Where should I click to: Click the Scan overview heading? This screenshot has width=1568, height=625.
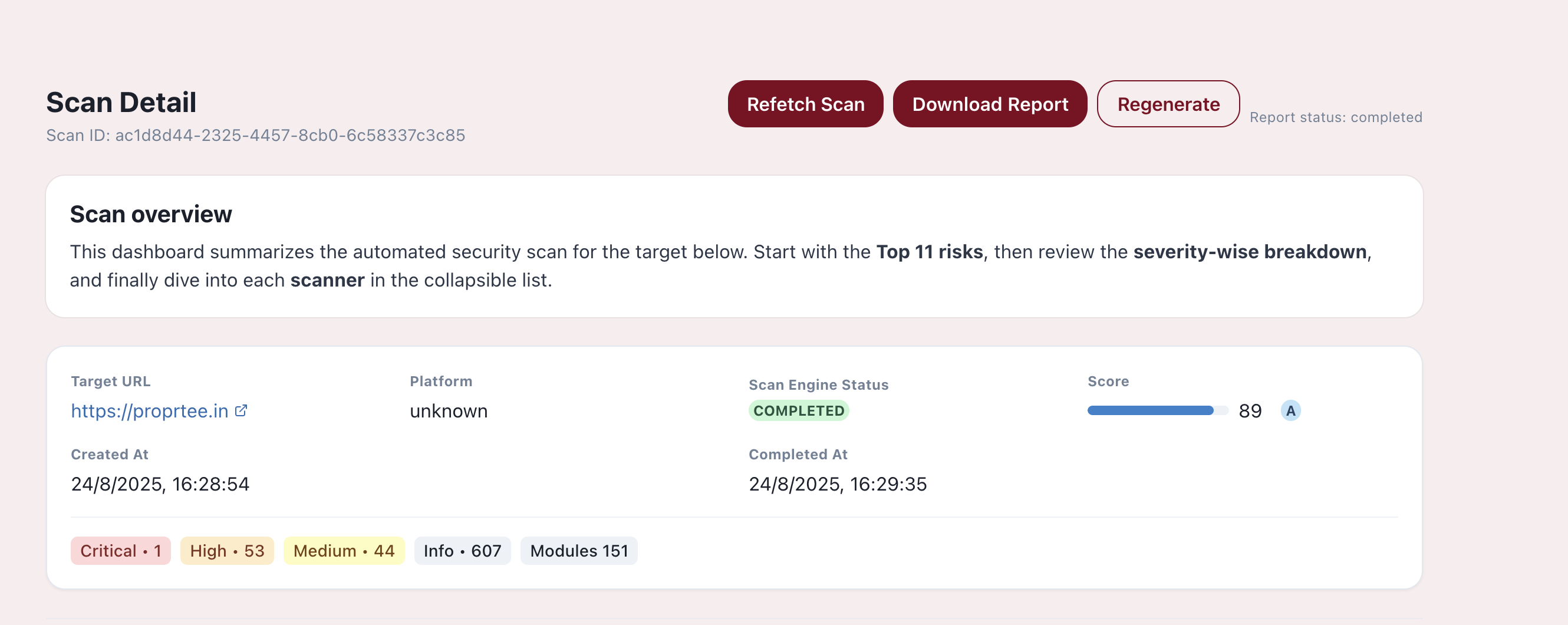coord(151,214)
